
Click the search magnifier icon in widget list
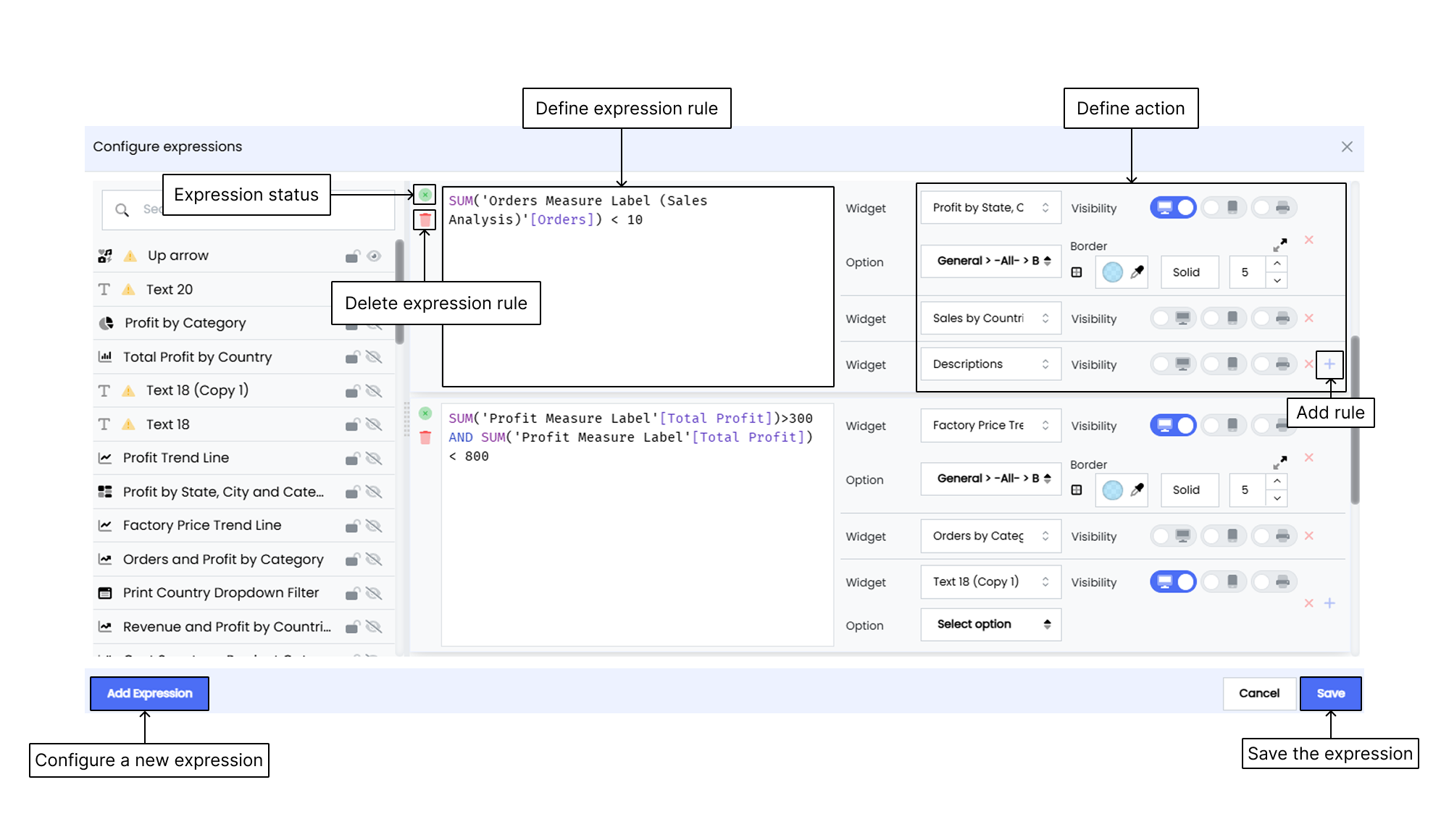122,210
